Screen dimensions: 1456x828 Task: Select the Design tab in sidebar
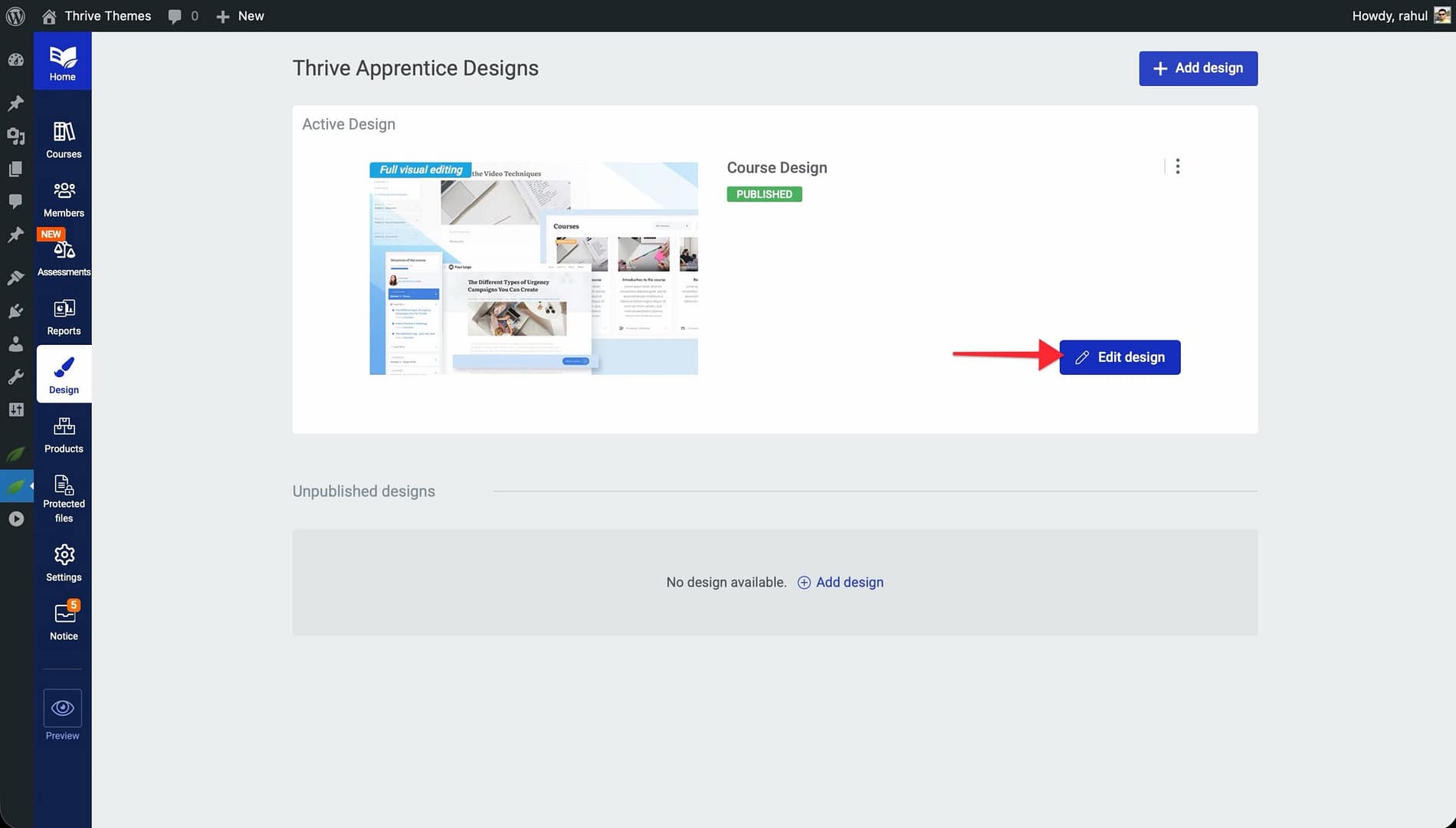(x=64, y=375)
